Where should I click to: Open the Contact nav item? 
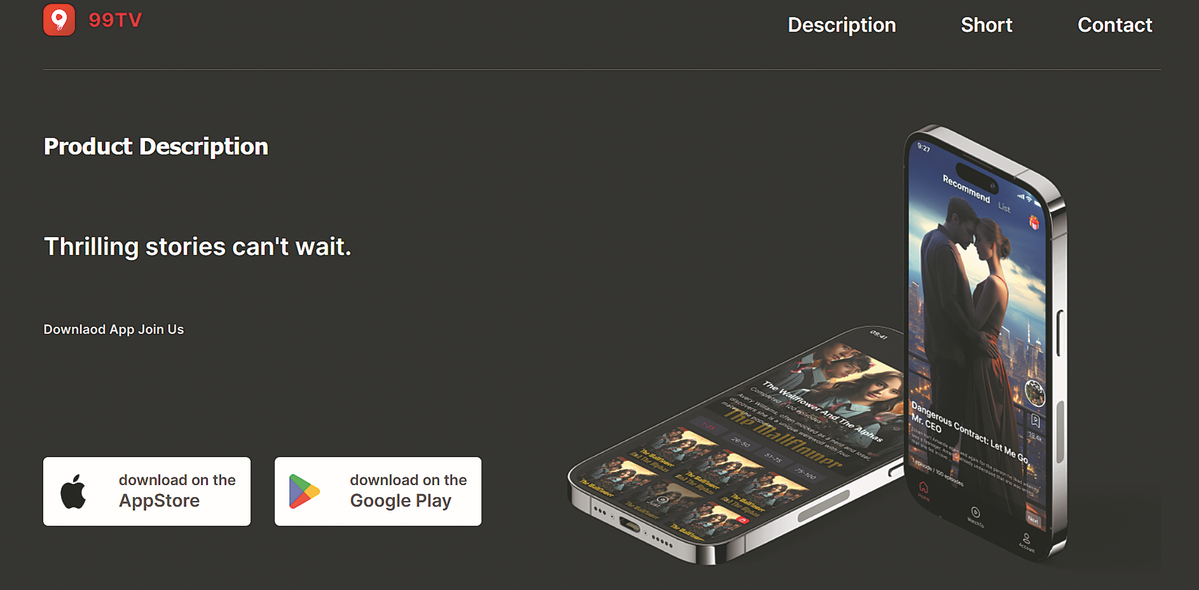pyautogui.click(x=1115, y=25)
